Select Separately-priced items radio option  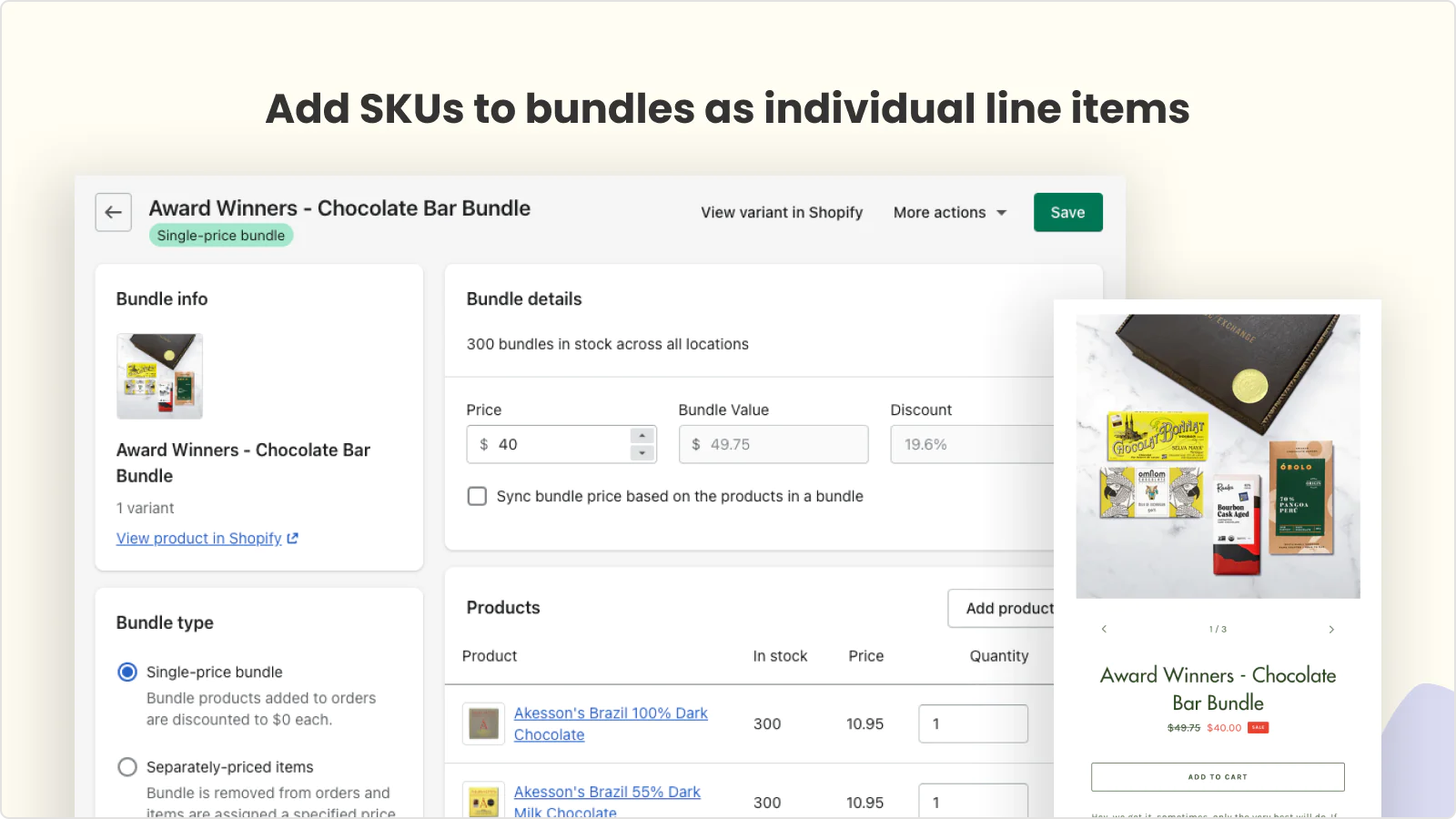click(x=127, y=767)
